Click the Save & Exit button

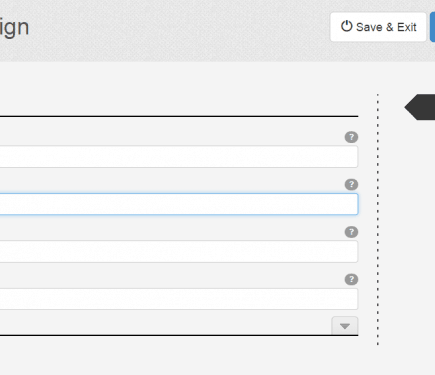point(378,27)
